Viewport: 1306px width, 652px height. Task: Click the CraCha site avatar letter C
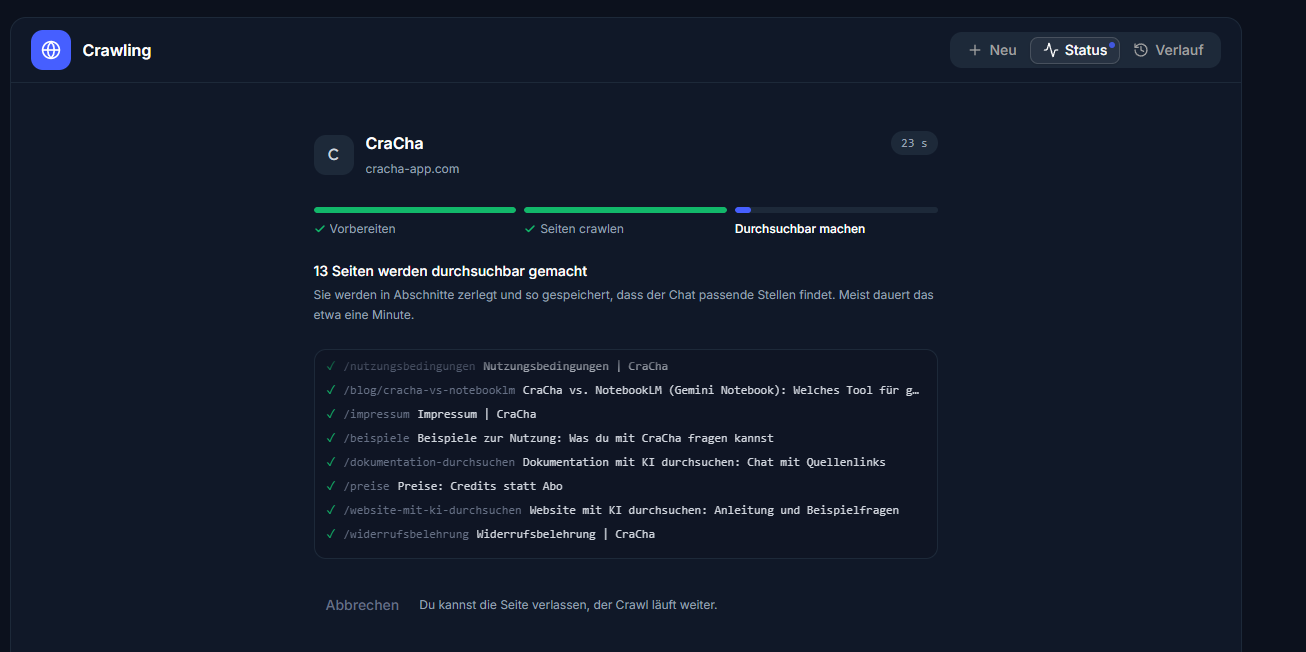334,155
